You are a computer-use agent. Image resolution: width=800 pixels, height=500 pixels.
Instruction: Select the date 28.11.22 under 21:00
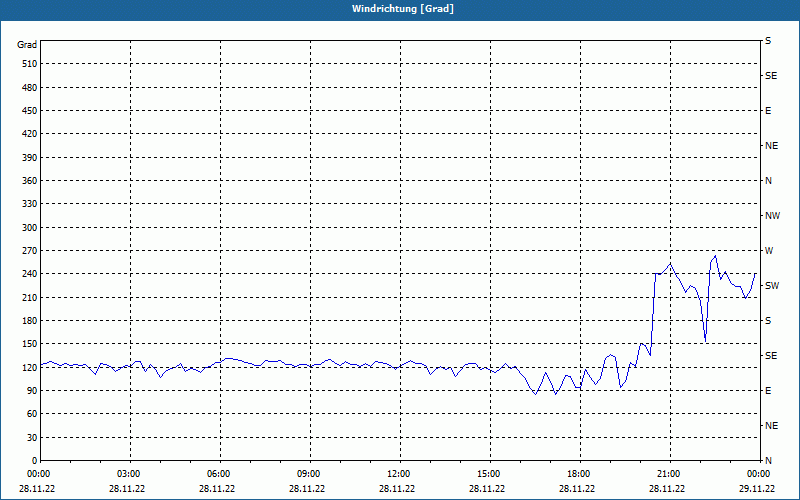tap(666, 489)
